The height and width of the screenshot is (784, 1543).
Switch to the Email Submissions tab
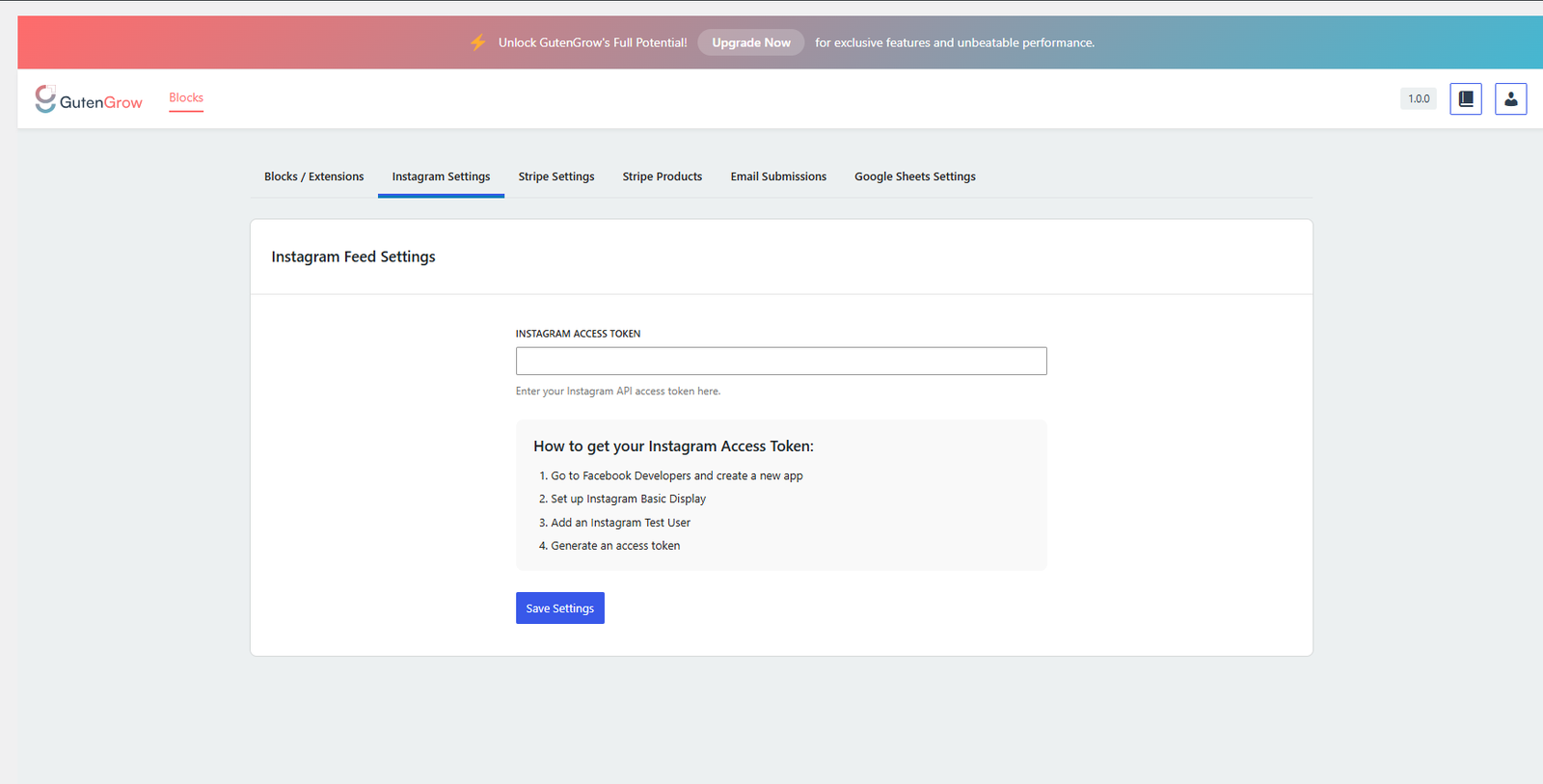pyautogui.click(x=778, y=176)
